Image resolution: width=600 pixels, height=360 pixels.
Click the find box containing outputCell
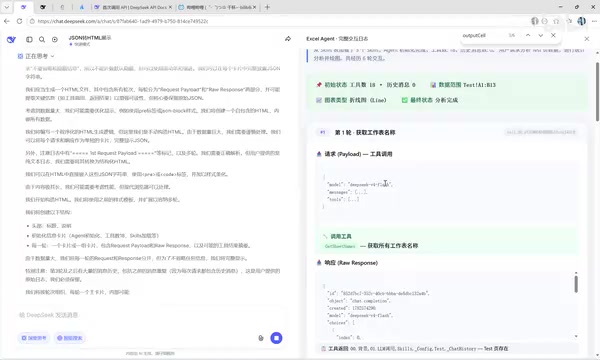(483, 35)
